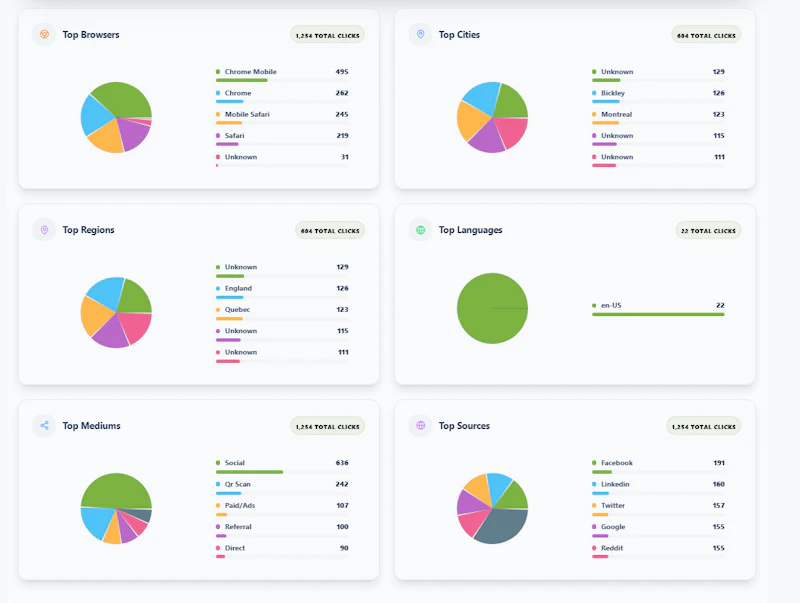
Task: Click the Top Sources heading
Action: [x=464, y=425]
